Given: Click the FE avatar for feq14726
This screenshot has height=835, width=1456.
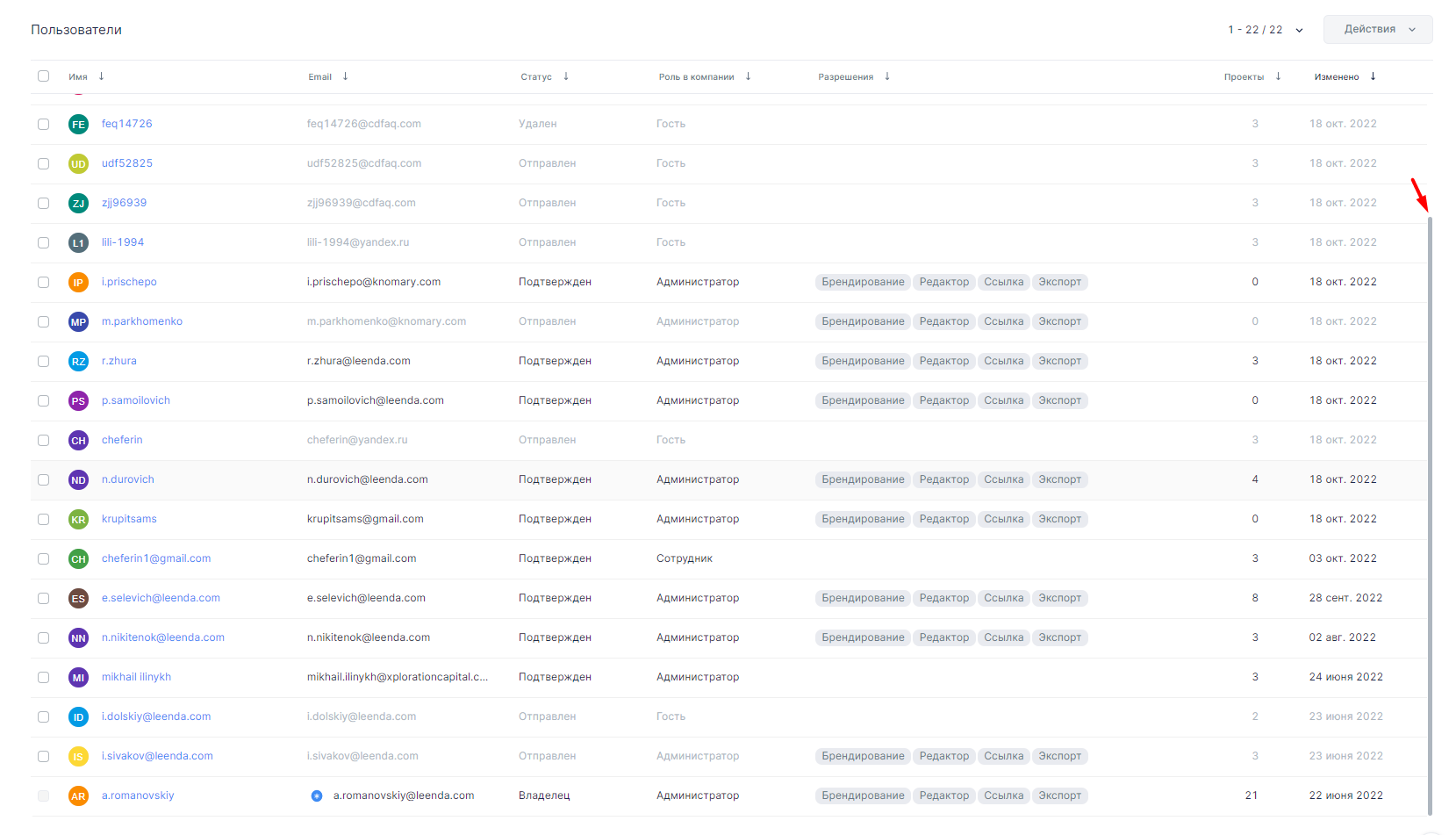Looking at the screenshot, I should tap(78, 124).
